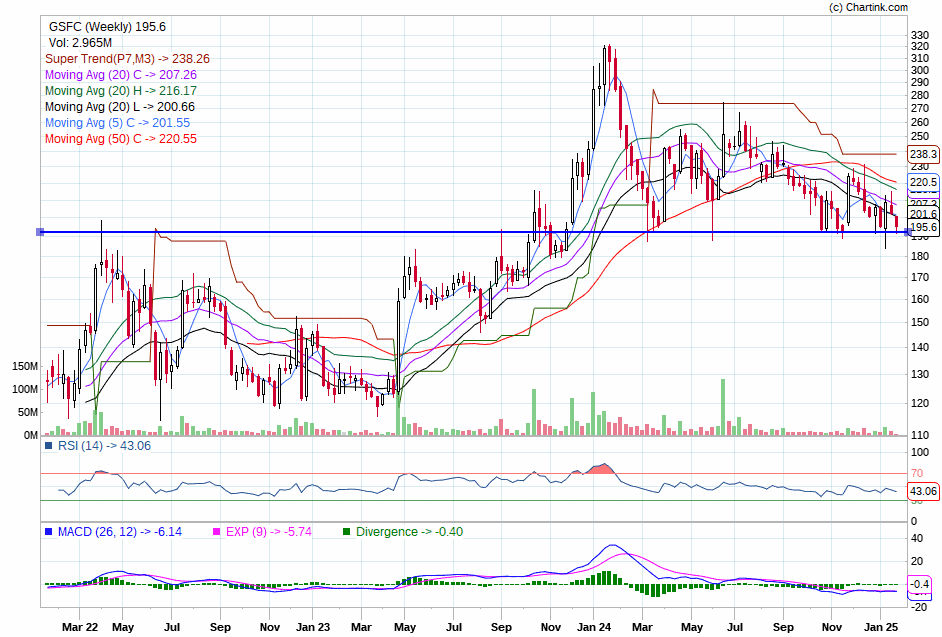The height and width of the screenshot is (637, 942).
Task: Click the left-end handle of blue horizontal line
Action: tap(40, 232)
